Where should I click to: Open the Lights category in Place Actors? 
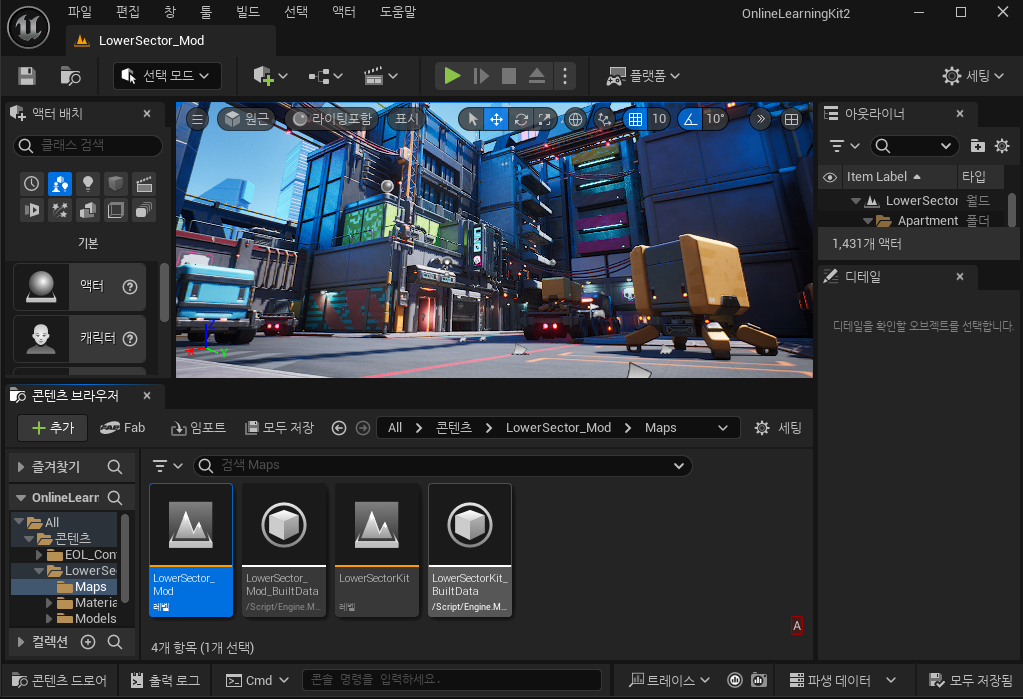88,184
